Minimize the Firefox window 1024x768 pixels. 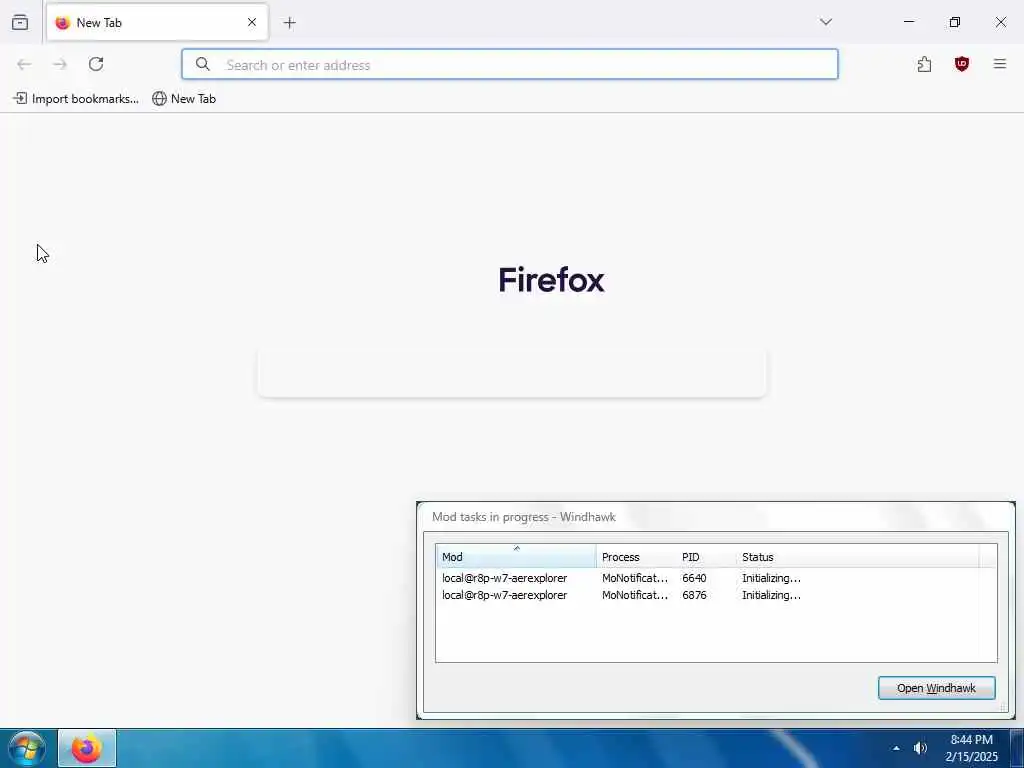909,22
